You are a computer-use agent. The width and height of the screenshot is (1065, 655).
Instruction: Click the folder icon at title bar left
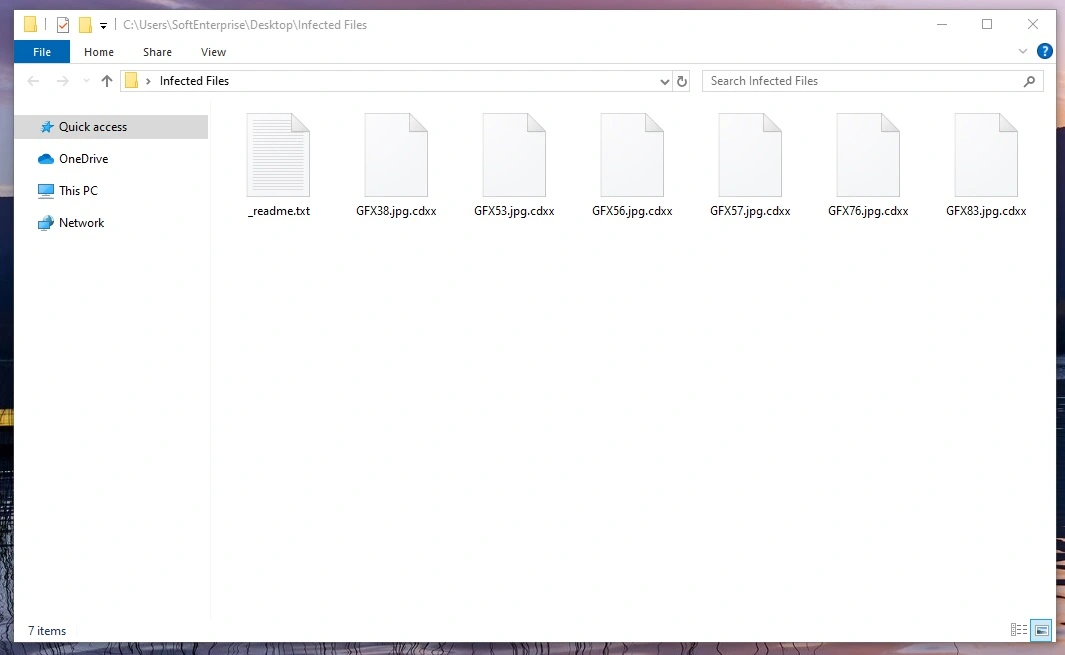(31, 24)
